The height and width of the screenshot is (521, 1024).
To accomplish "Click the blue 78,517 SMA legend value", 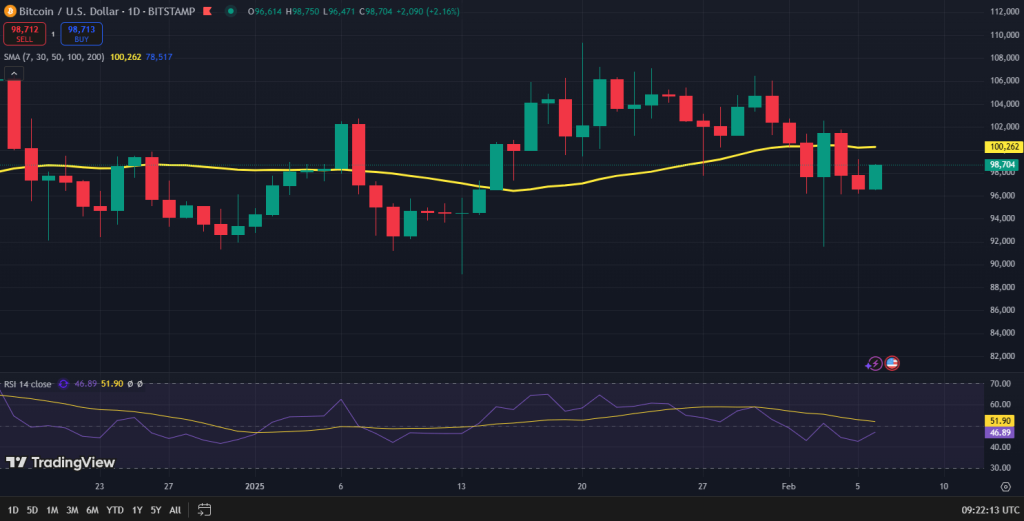I will click(x=159, y=57).
